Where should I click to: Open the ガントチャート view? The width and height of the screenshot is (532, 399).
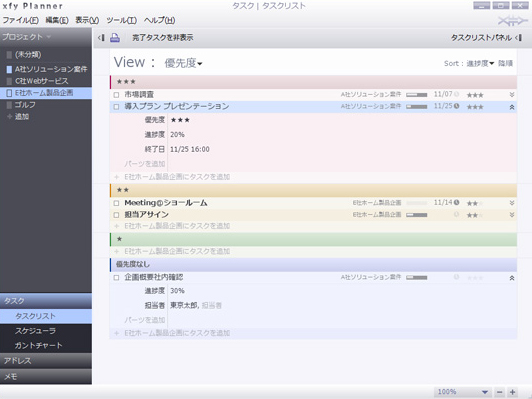[x=39, y=345]
